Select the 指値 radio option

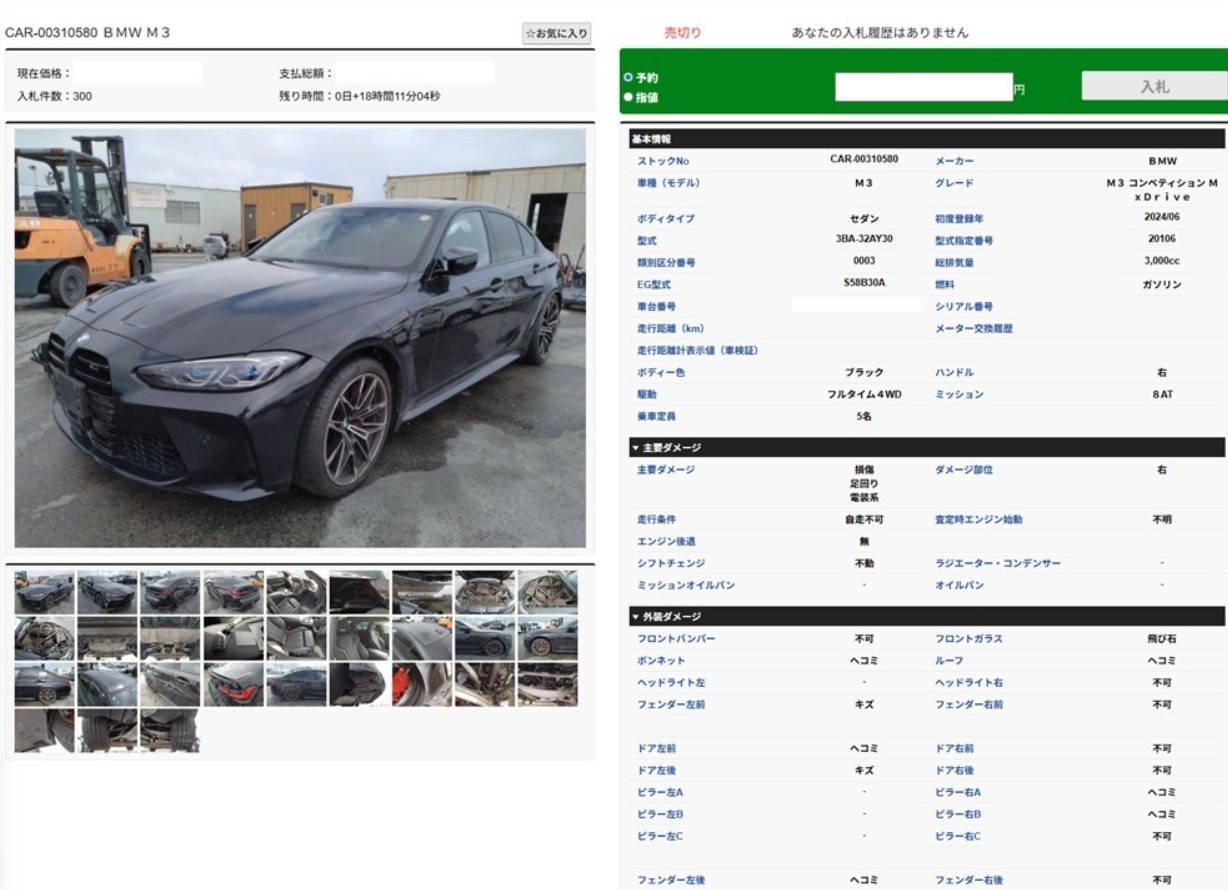pyautogui.click(x=628, y=97)
